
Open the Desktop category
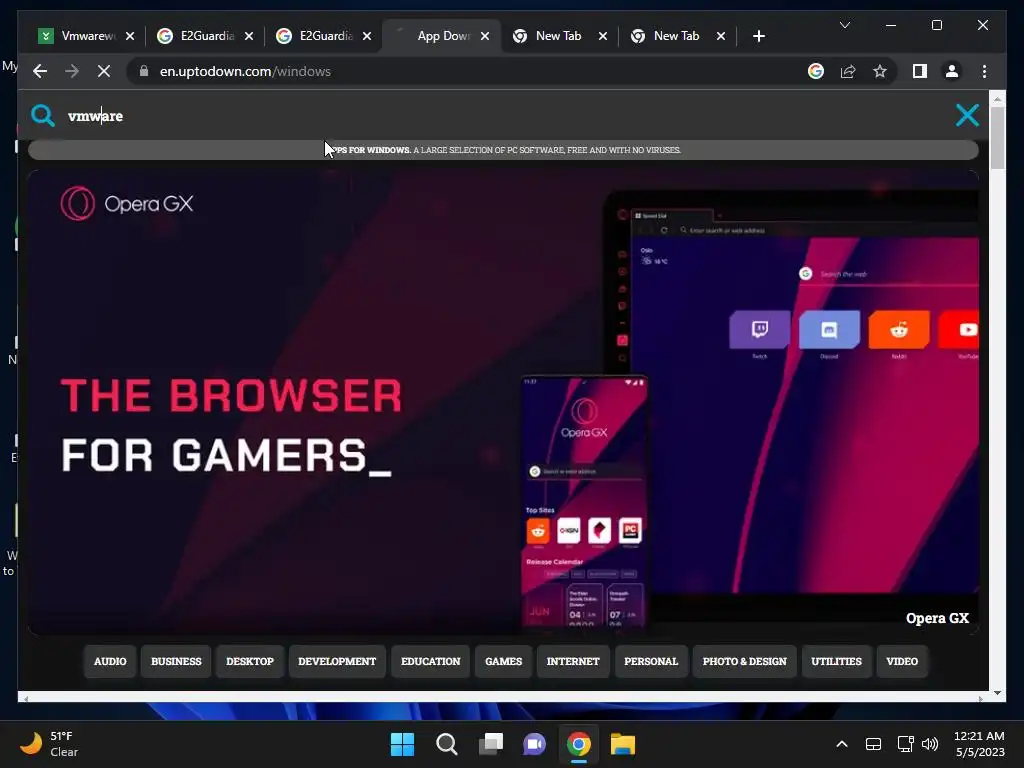[x=249, y=661]
